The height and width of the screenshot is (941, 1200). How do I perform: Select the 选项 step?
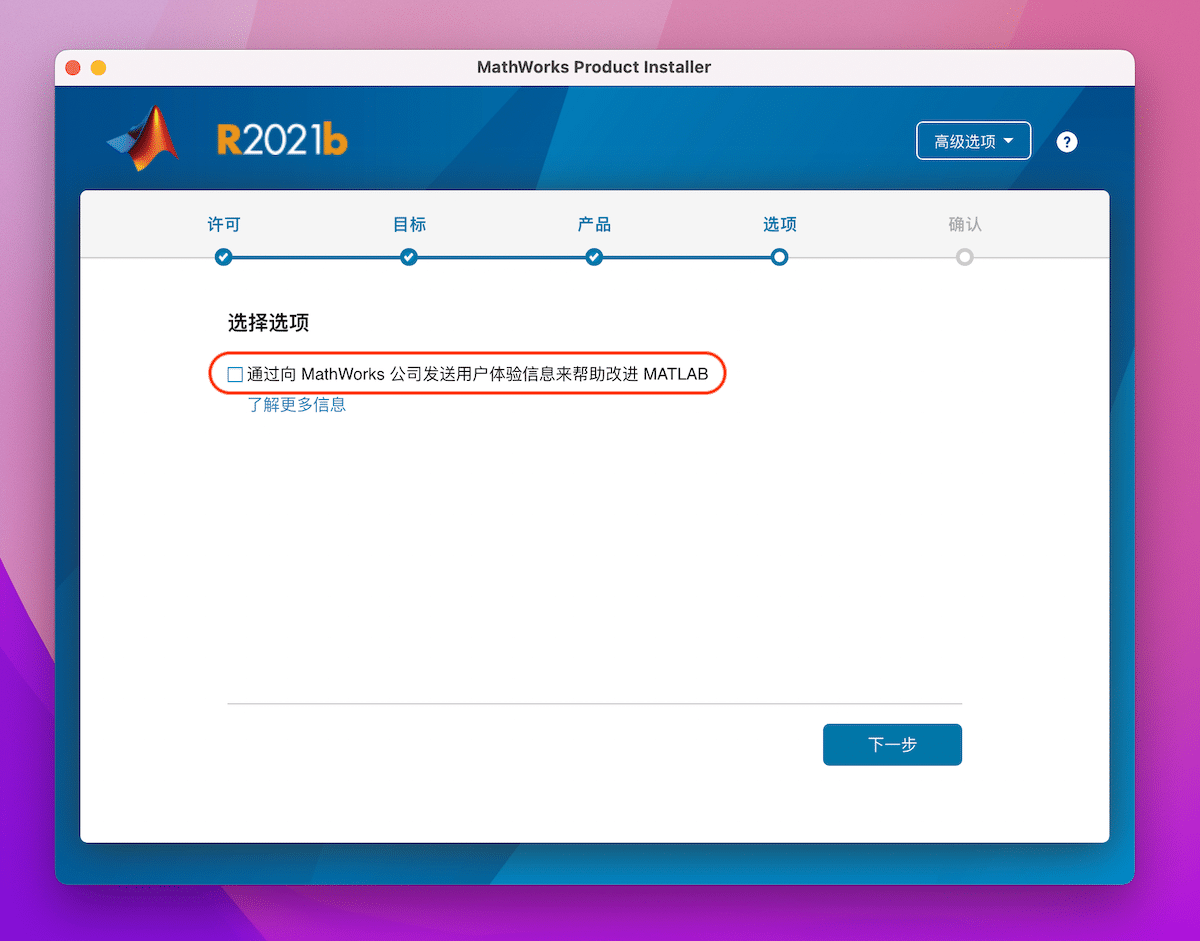[x=780, y=224]
